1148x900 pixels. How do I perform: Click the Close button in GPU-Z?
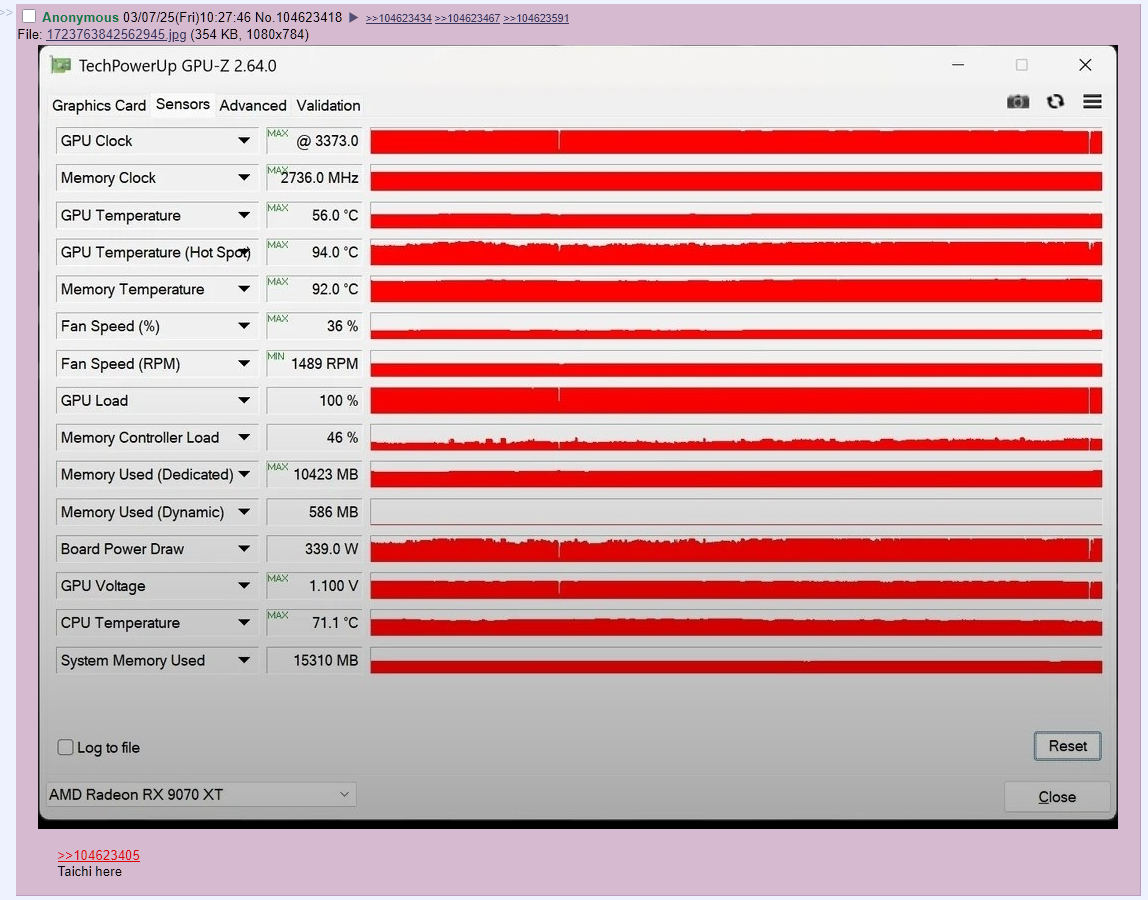pos(1057,797)
